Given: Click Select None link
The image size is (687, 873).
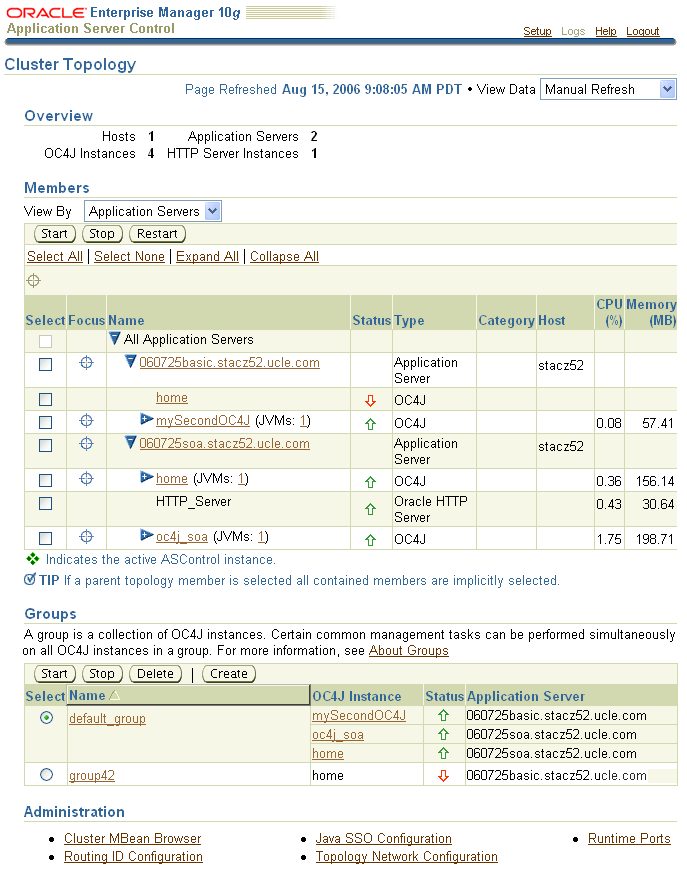Looking at the screenshot, I should 129,256.
